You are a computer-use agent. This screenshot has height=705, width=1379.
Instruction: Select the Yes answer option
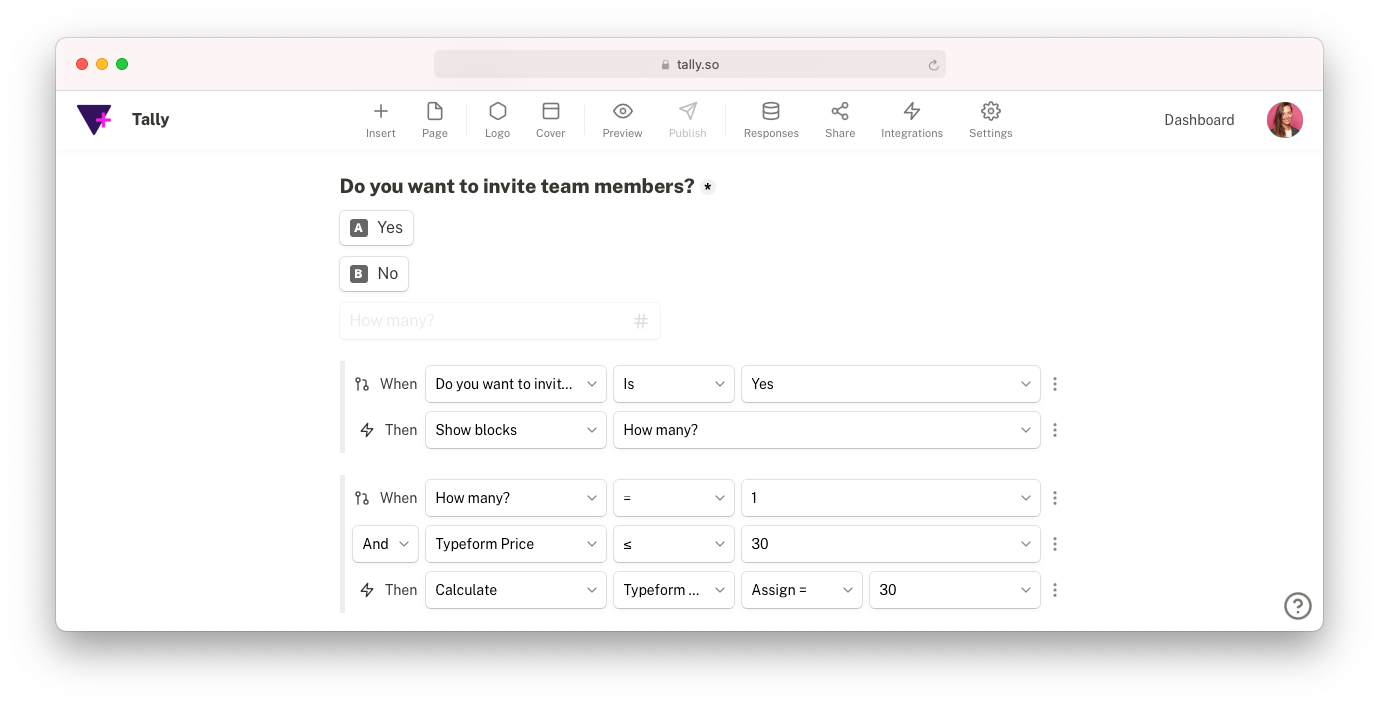tap(376, 228)
